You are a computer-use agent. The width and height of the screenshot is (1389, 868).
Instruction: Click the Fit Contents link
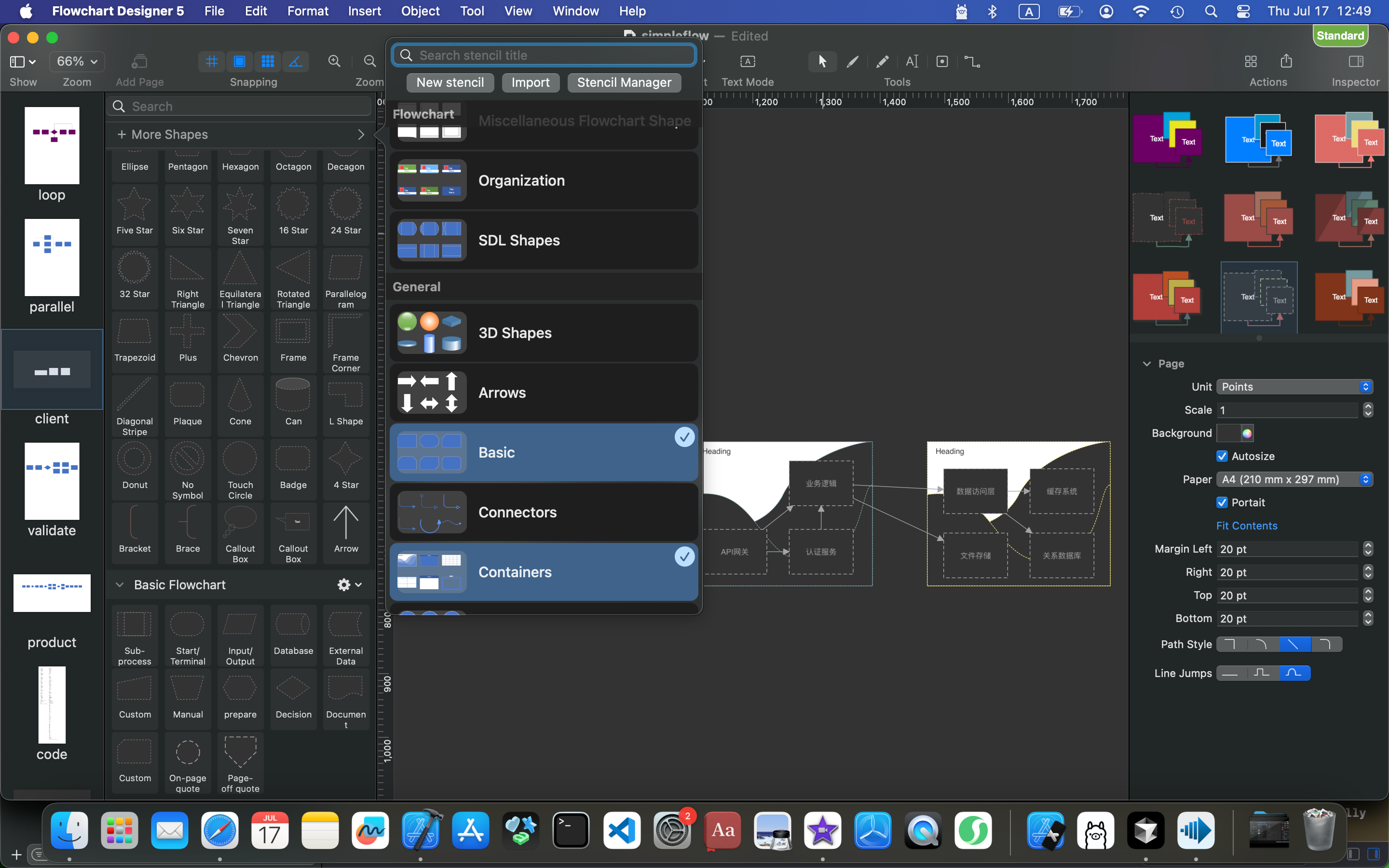coord(1247,525)
